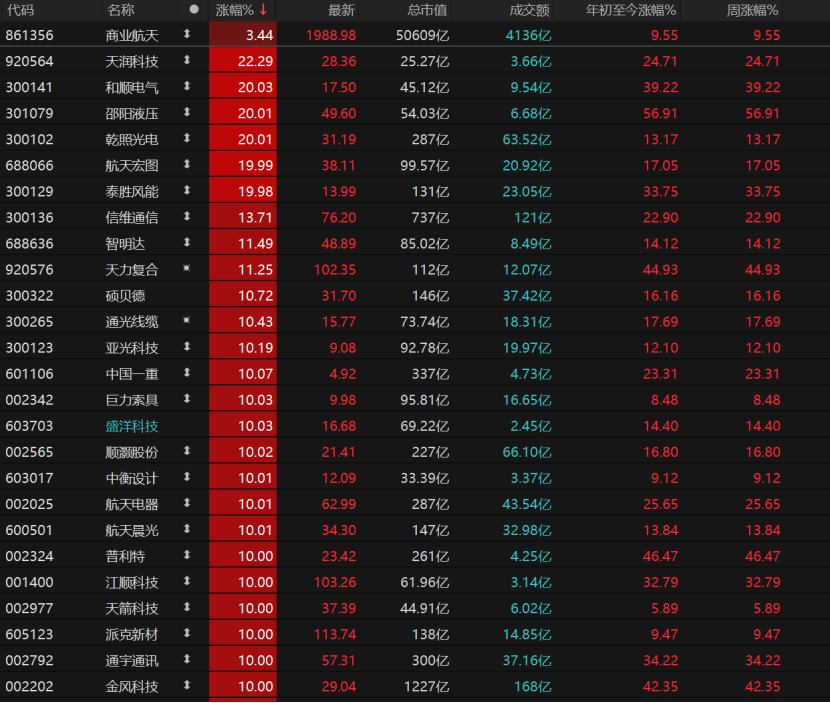This screenshot has width=830, height=703.
Task: Click the marker icon beside 航天电器
Action: [187, 504]
